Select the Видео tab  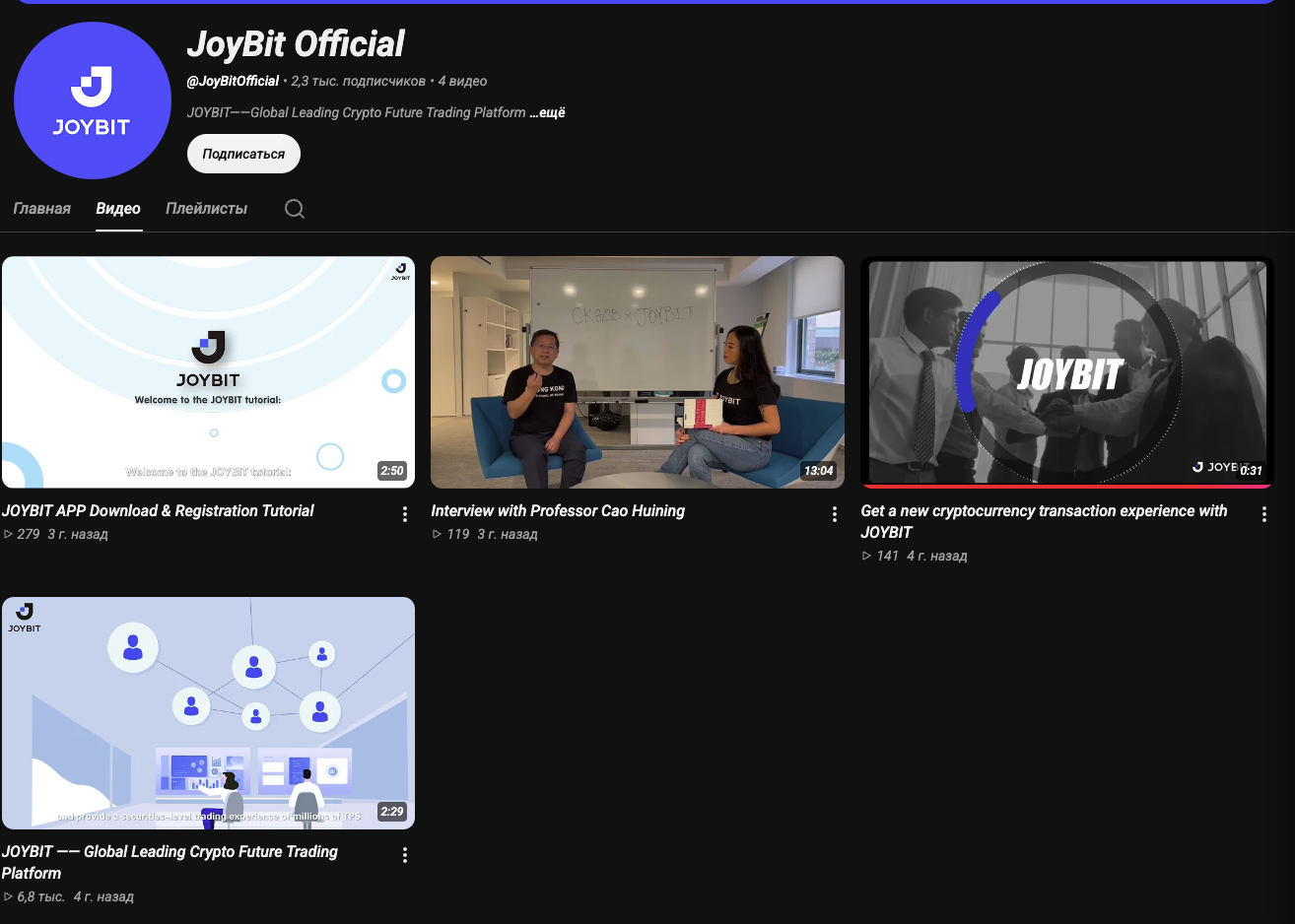[118, 209]
